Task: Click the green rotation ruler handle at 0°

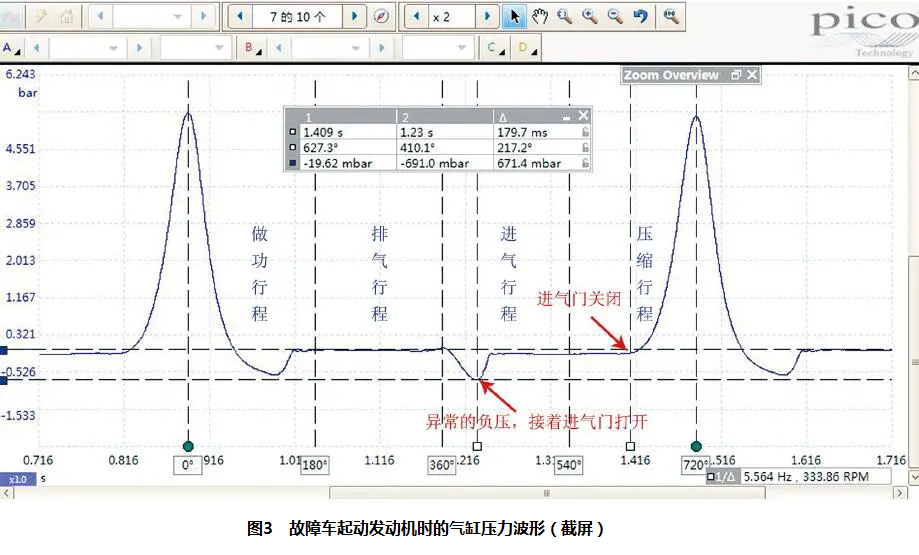Action: tap(188, 447)
